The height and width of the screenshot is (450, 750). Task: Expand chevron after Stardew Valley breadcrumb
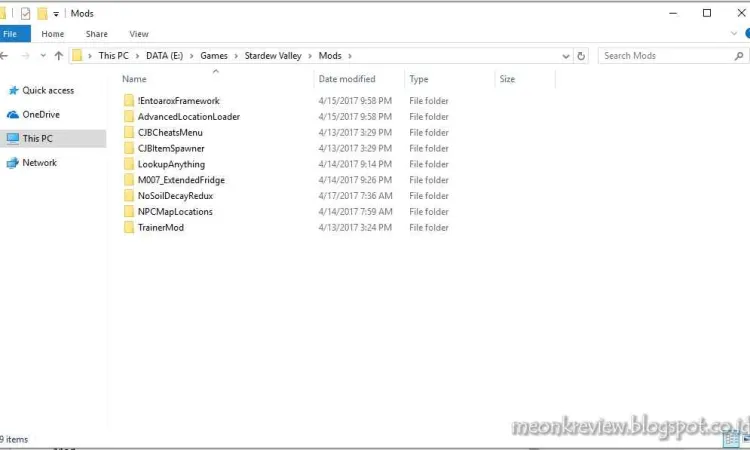tap(310, 56)
